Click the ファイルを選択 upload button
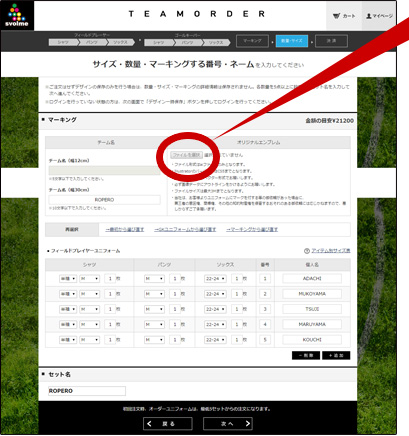This screenshot has width=409, height=436. tap(186, 155)
